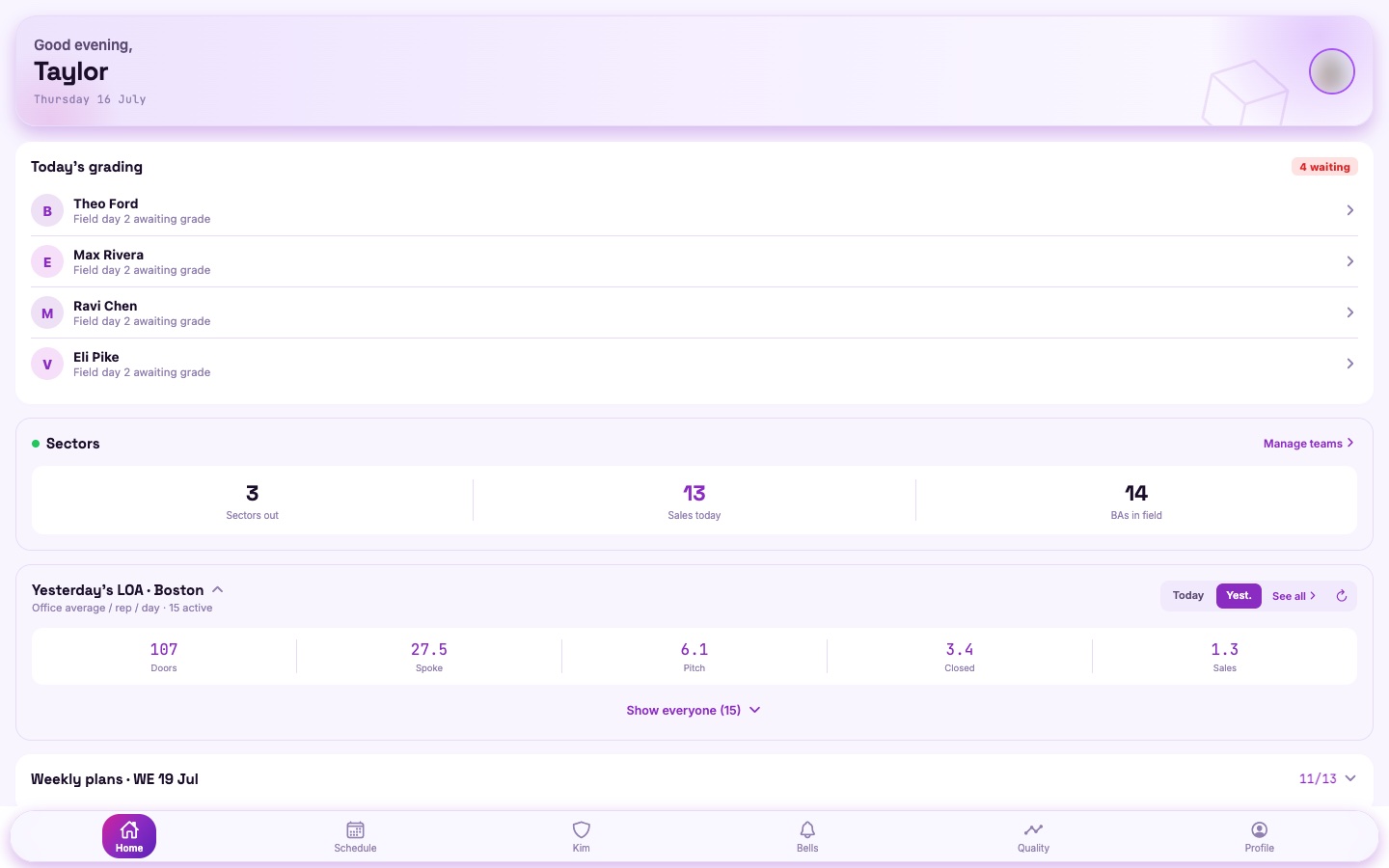
Task: Click the Pitch value 6.1
Action: (694, 650)
